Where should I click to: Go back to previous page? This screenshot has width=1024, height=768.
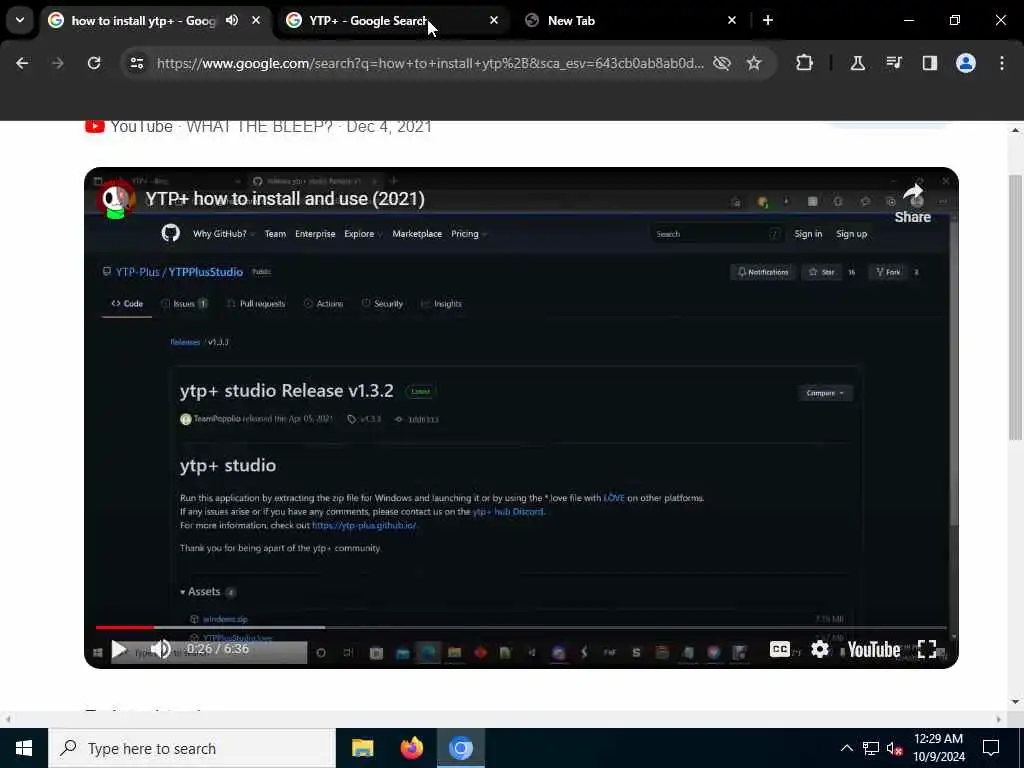22,63
